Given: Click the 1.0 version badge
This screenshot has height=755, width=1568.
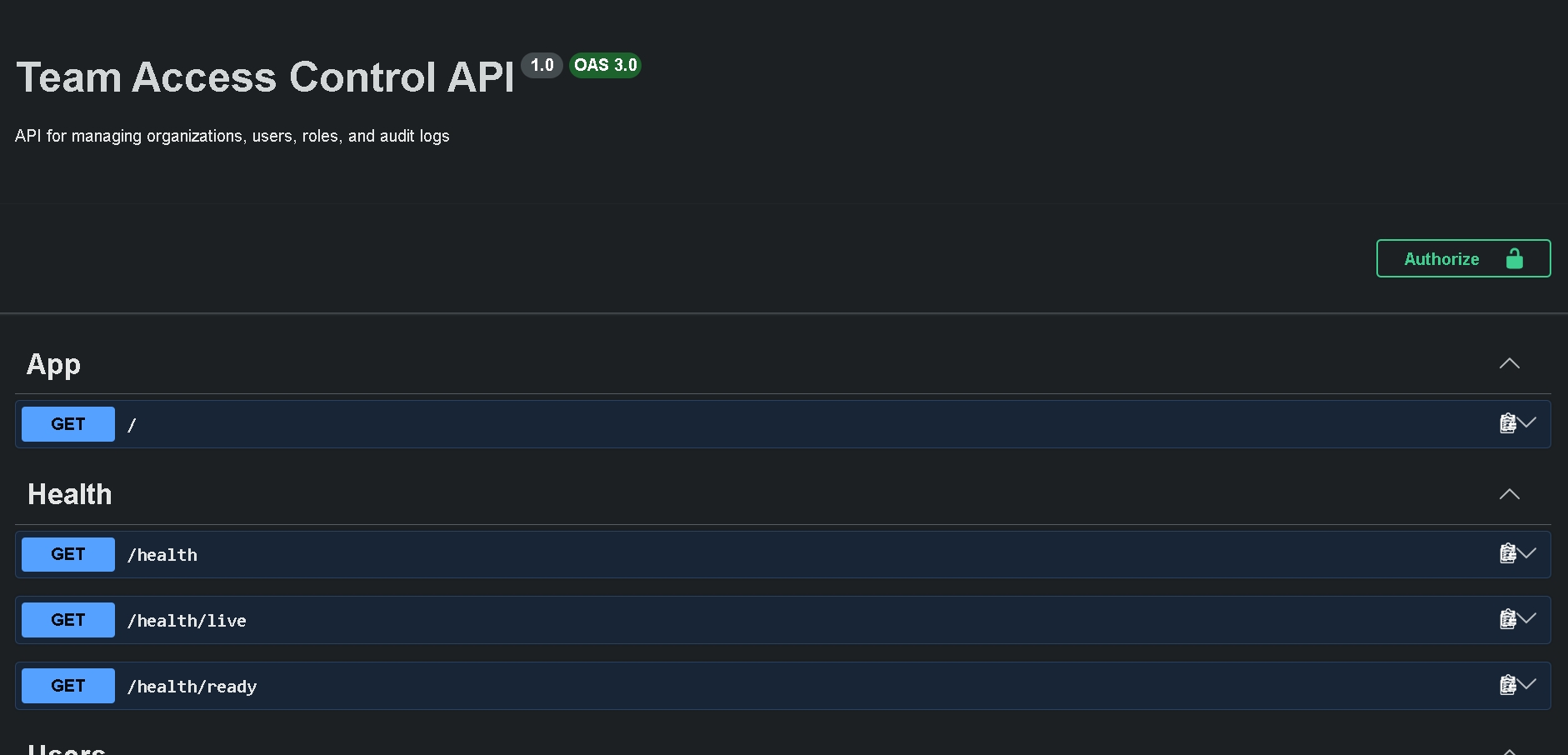Looking at the screenshot, I should tap(542, 65).
